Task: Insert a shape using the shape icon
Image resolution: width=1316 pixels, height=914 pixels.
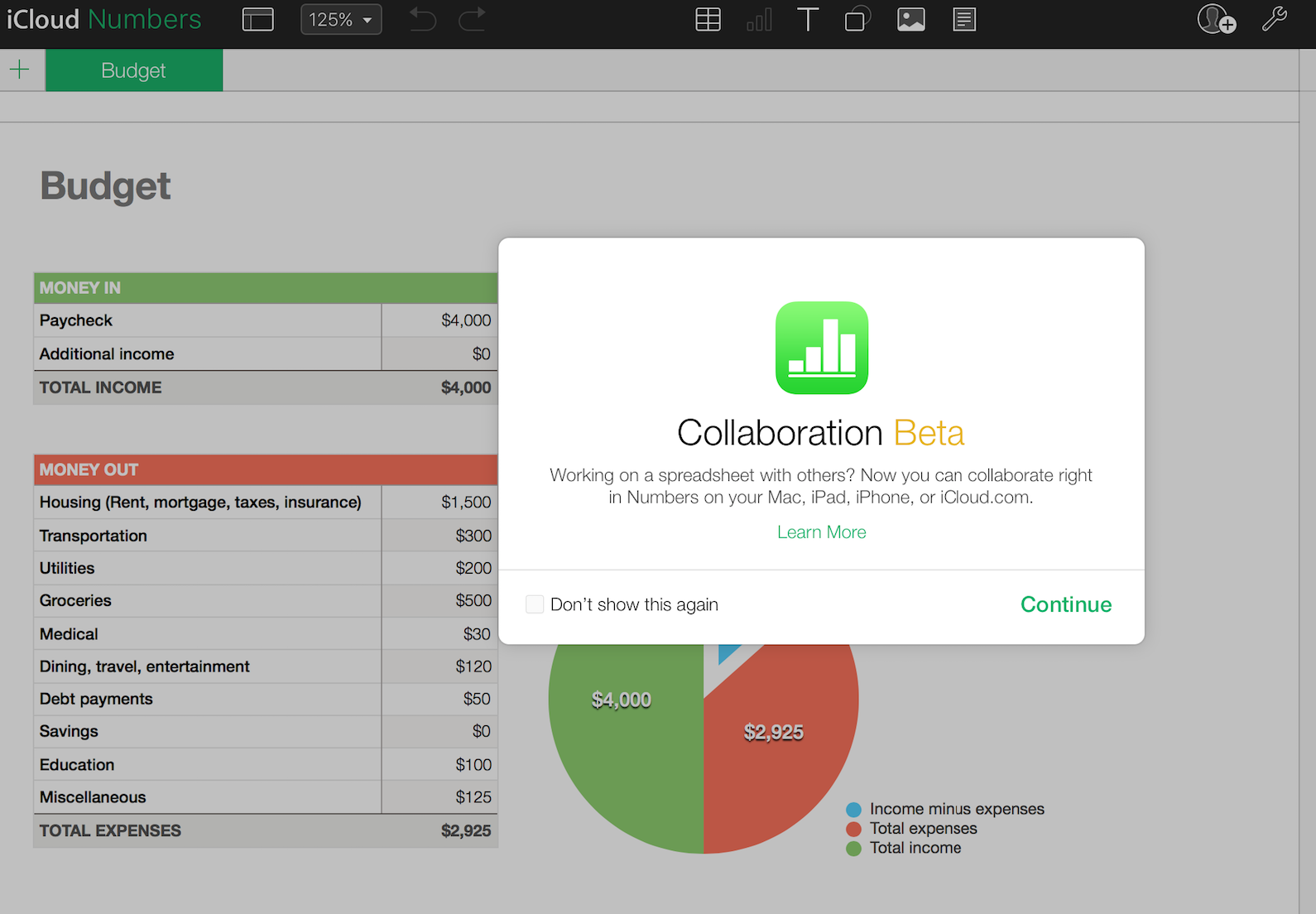Action: [857, 19]
